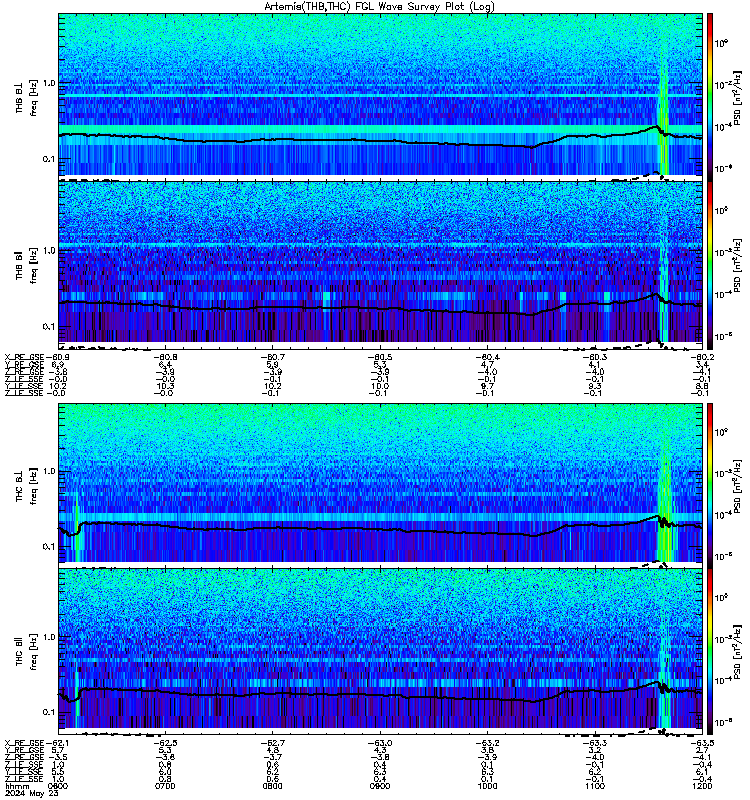This screenshot has height=800, width=750.
Task: Click the THB X_RE_GSE value "-60.8"
Action: tap(165, 357)
